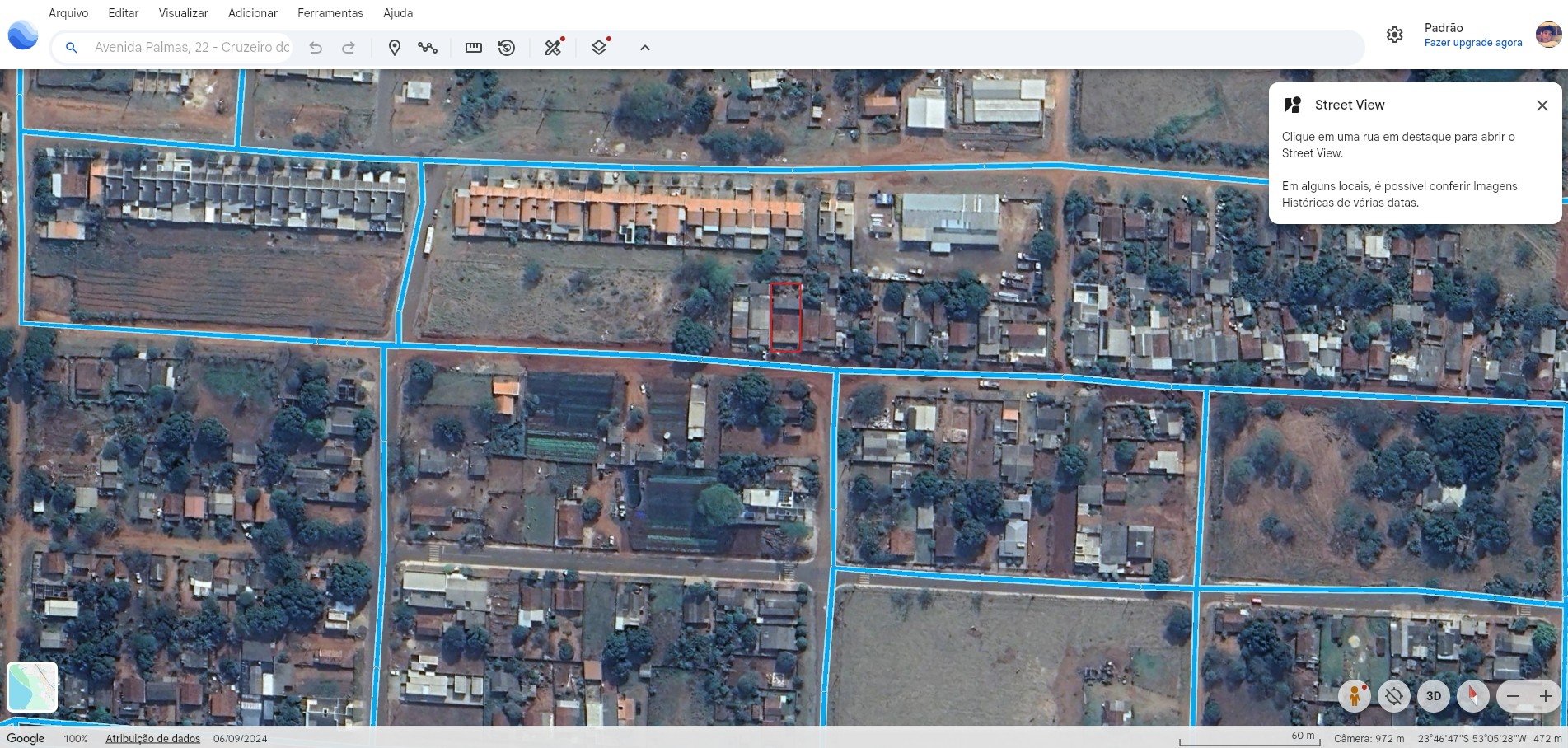Open Atribuição de dados link
The width and height of the screenshot is (1568, 748).
click(x=152, y=739)
